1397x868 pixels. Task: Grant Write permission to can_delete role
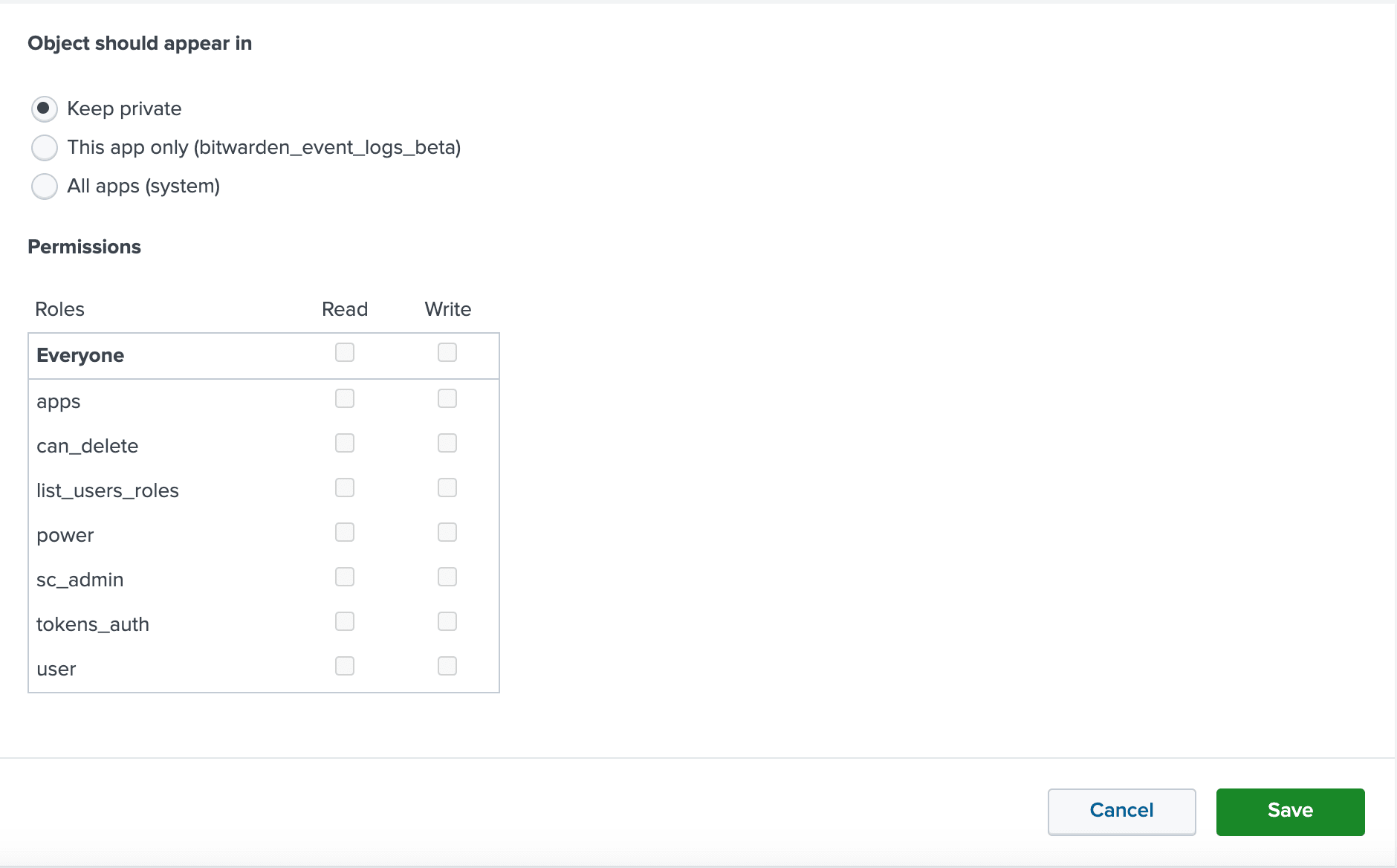pyautogui.click(x=447, y=443)
